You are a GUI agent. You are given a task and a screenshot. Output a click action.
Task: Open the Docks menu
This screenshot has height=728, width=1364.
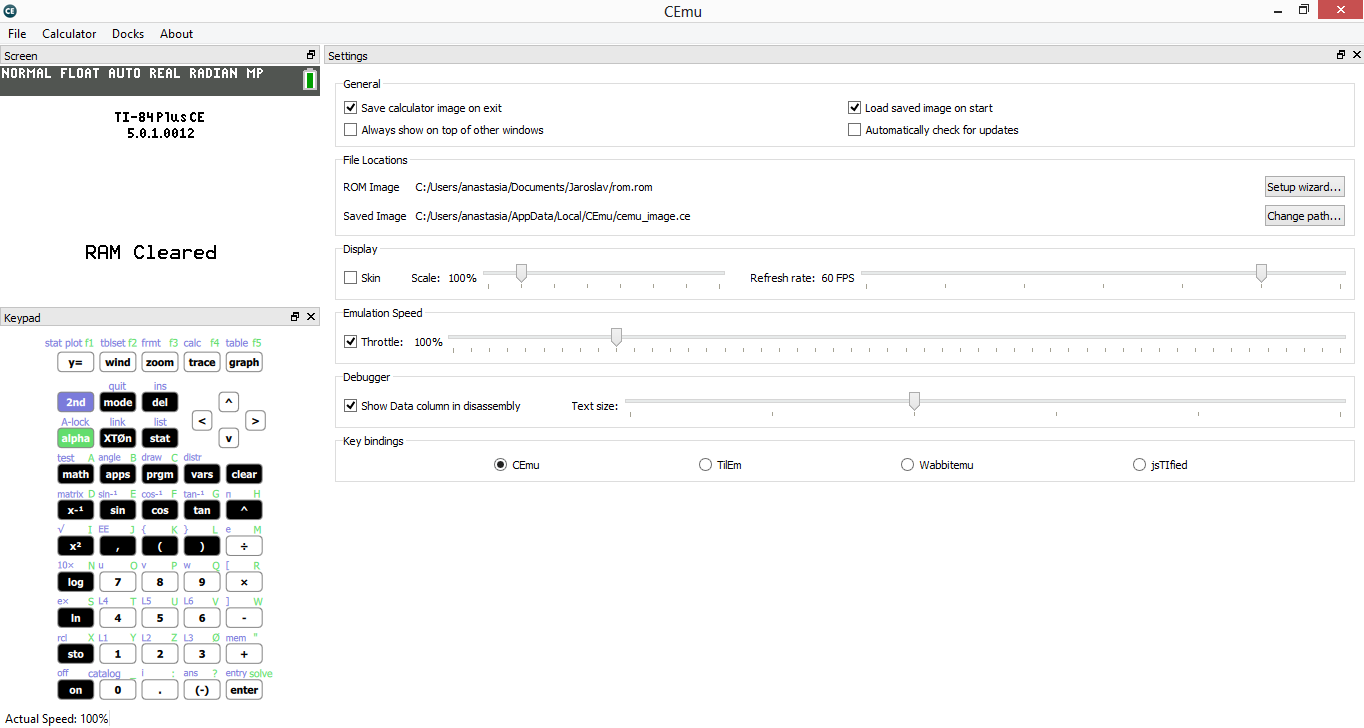(x=128, y=33)
